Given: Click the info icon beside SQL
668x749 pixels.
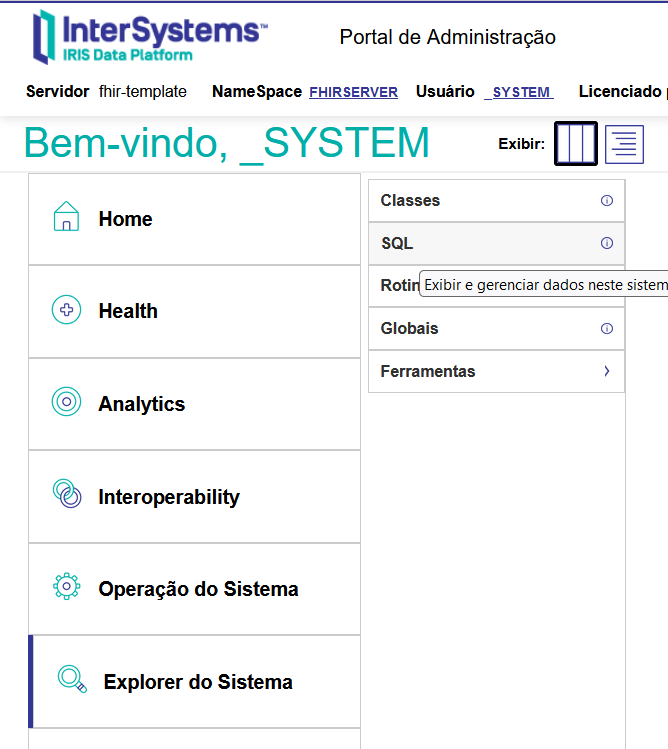Looking at the screenshot, I should pos(606,243).
